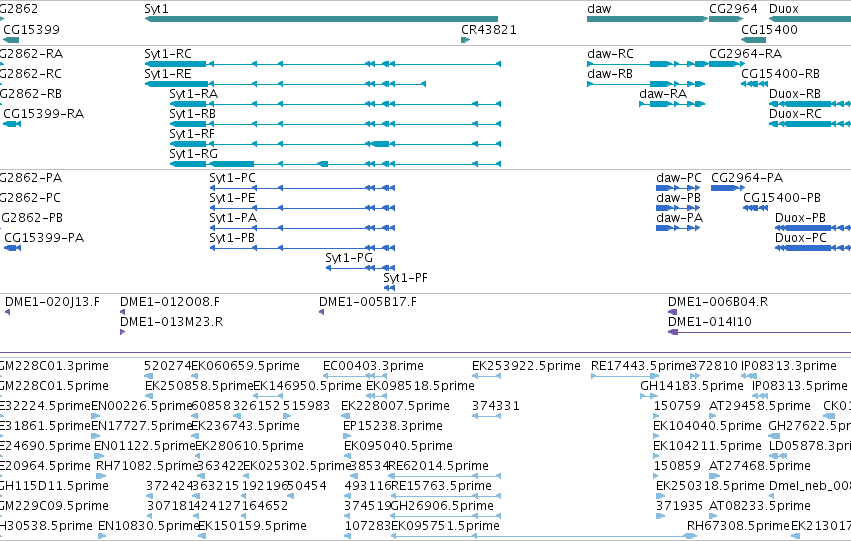Select the CG2964 gene label

(x=733, y=9)
